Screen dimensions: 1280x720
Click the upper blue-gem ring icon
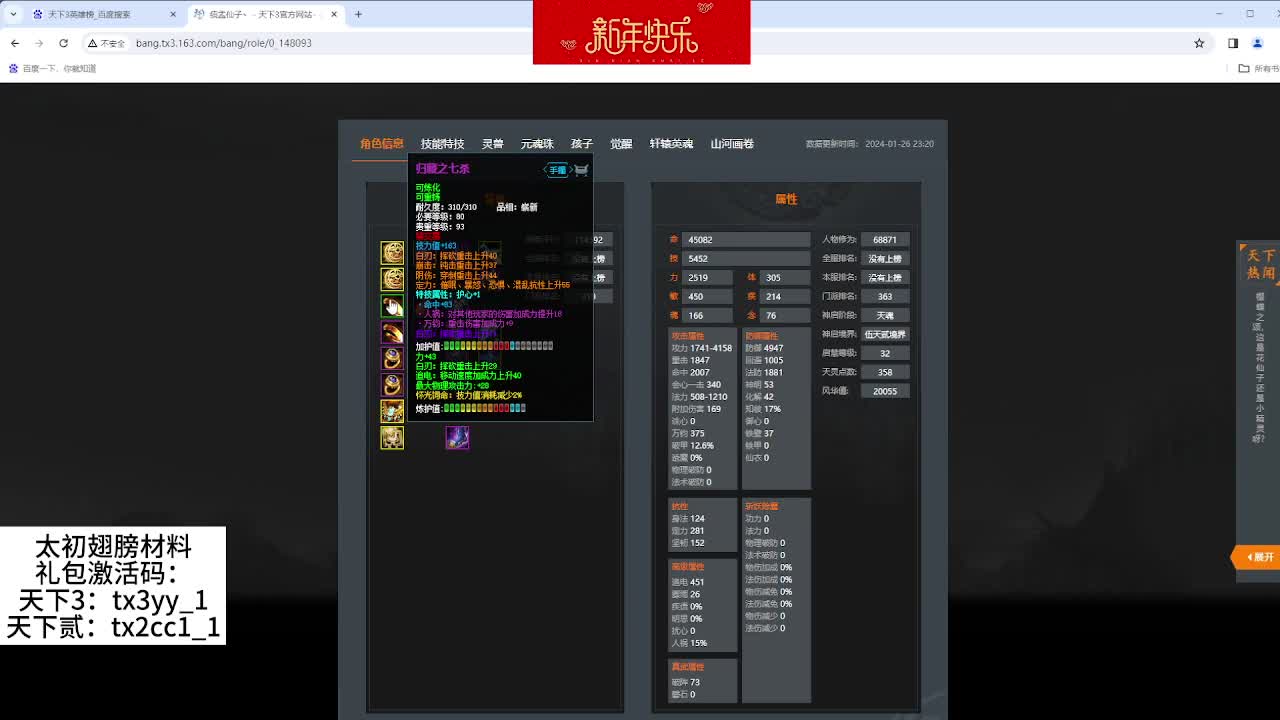392,358
